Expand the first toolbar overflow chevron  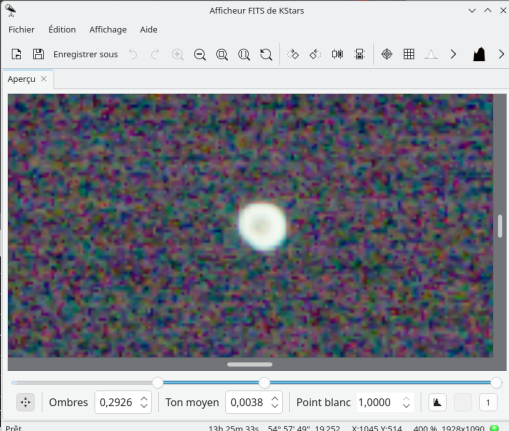(453, 54)
